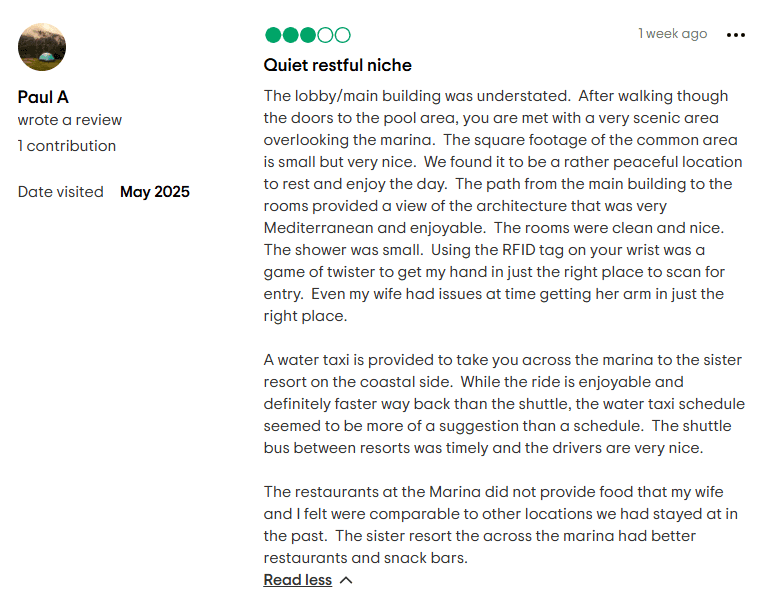Select the fifth empty rating bubble
The image size is (776, 597).
point(342,35)
